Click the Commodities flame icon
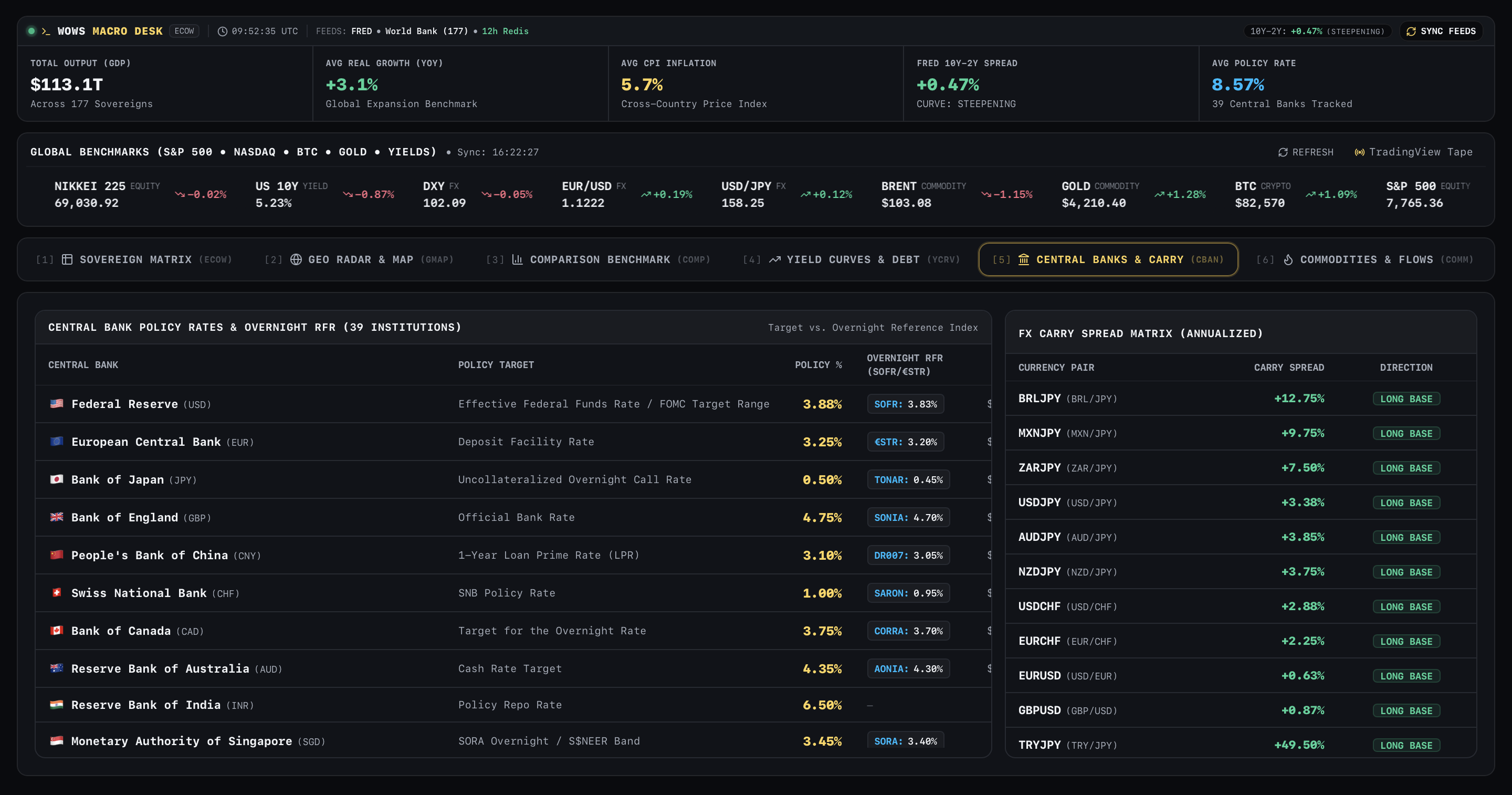The height and width of the screenshot is (795, 1512). tap(1288, 259)
